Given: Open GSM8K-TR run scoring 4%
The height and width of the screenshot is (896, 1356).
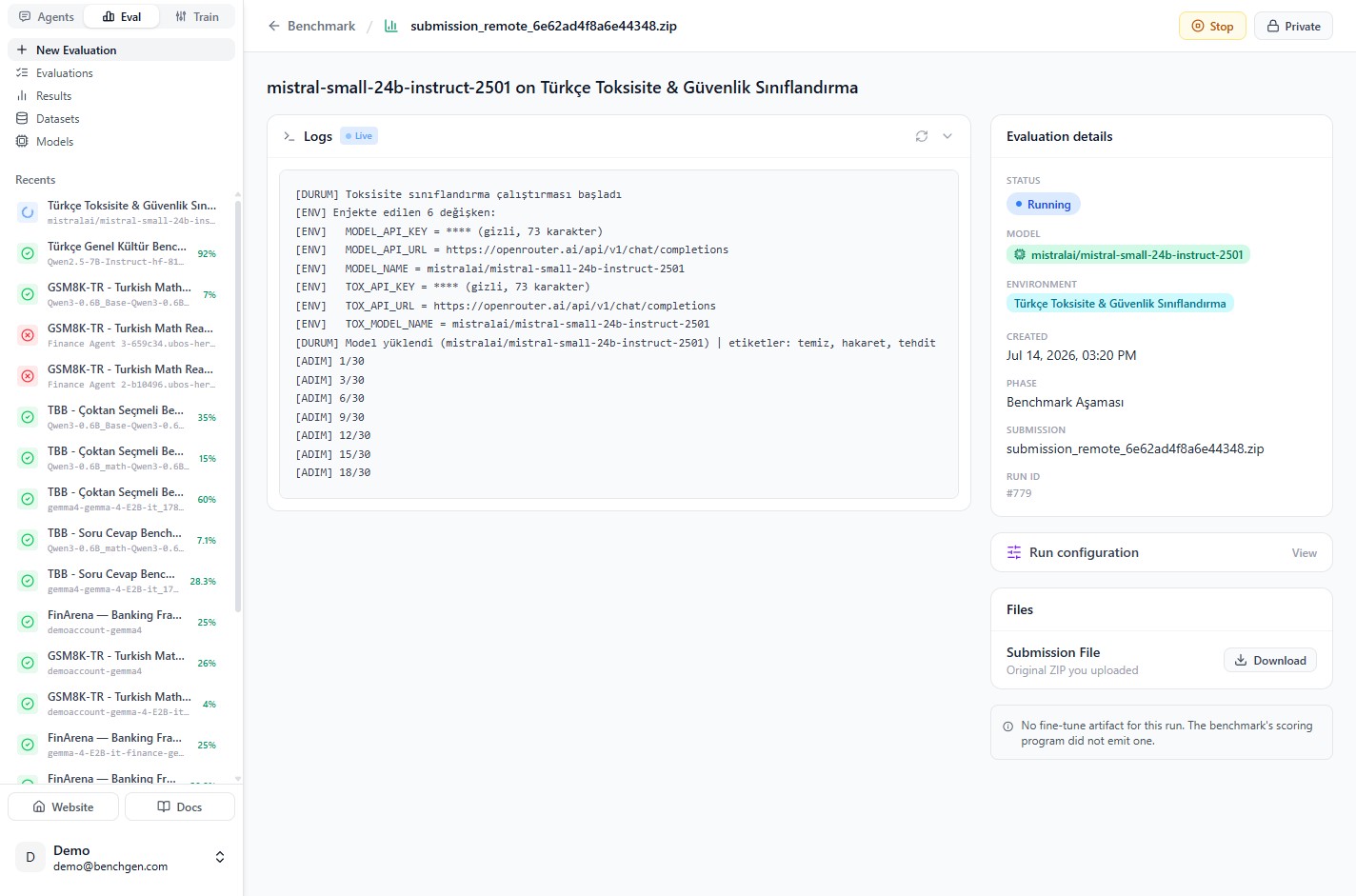Looking at the screenshot, I should [121, 704].
